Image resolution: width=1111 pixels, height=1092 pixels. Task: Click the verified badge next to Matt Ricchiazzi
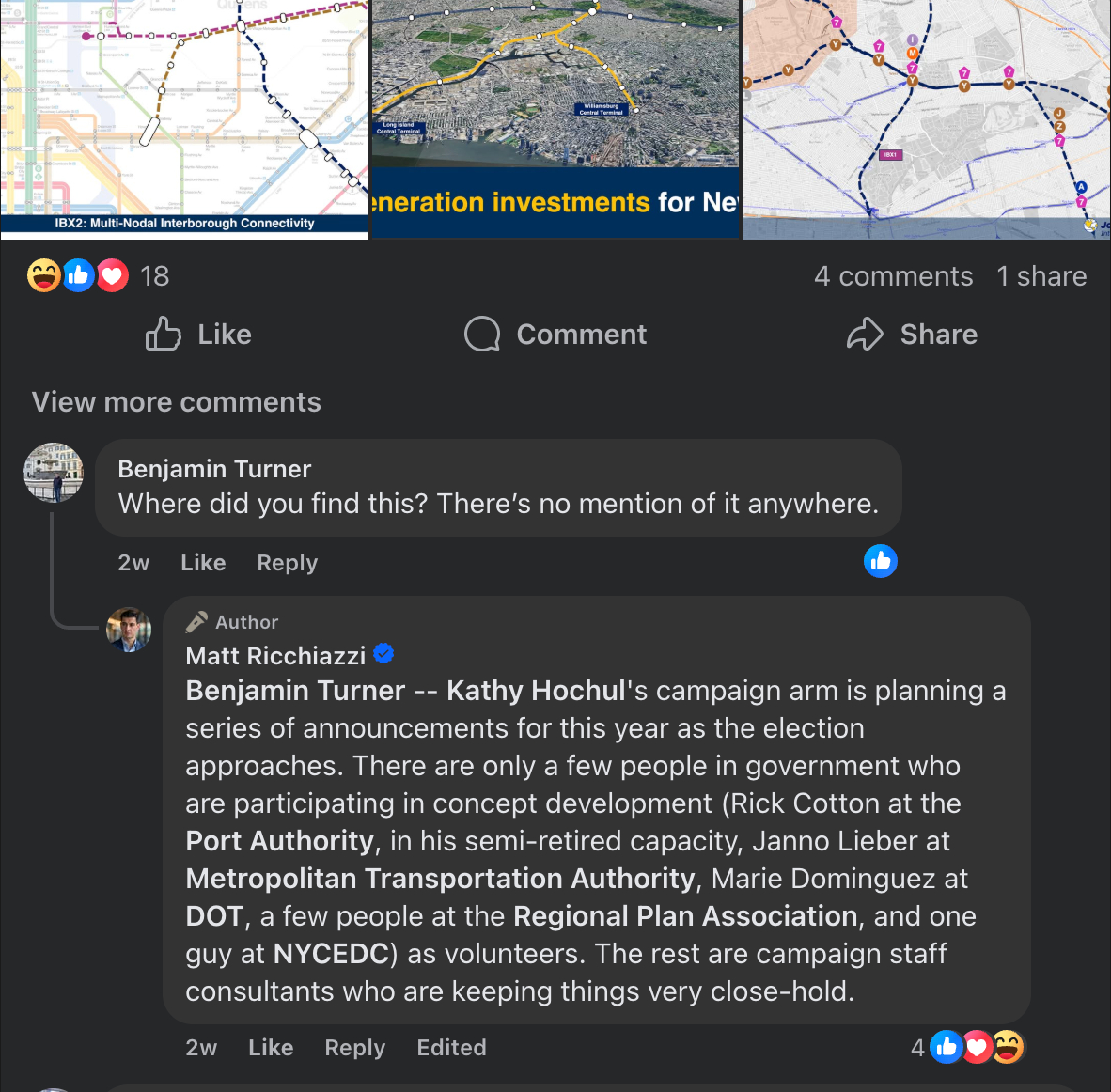[x=383, y=654]
